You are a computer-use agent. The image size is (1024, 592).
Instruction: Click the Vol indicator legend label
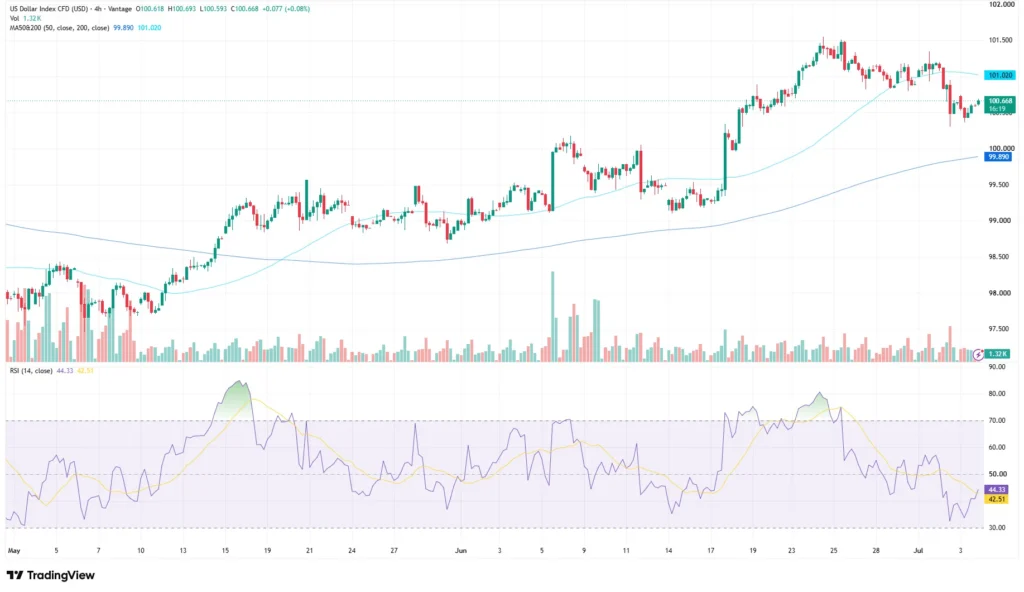[14, 18]
